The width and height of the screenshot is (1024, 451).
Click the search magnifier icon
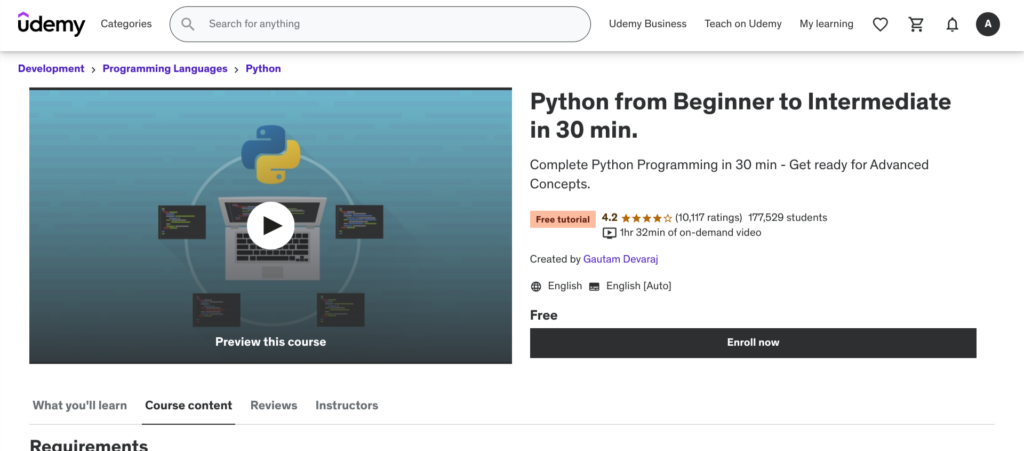(x=188, y=24)
